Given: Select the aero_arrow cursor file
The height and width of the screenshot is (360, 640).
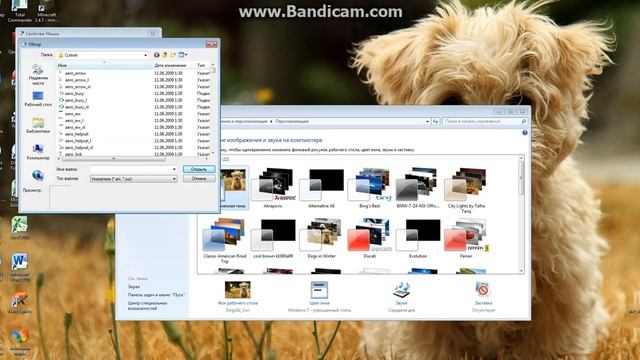Looking at the screenshot, I should [x=75, y=73].
